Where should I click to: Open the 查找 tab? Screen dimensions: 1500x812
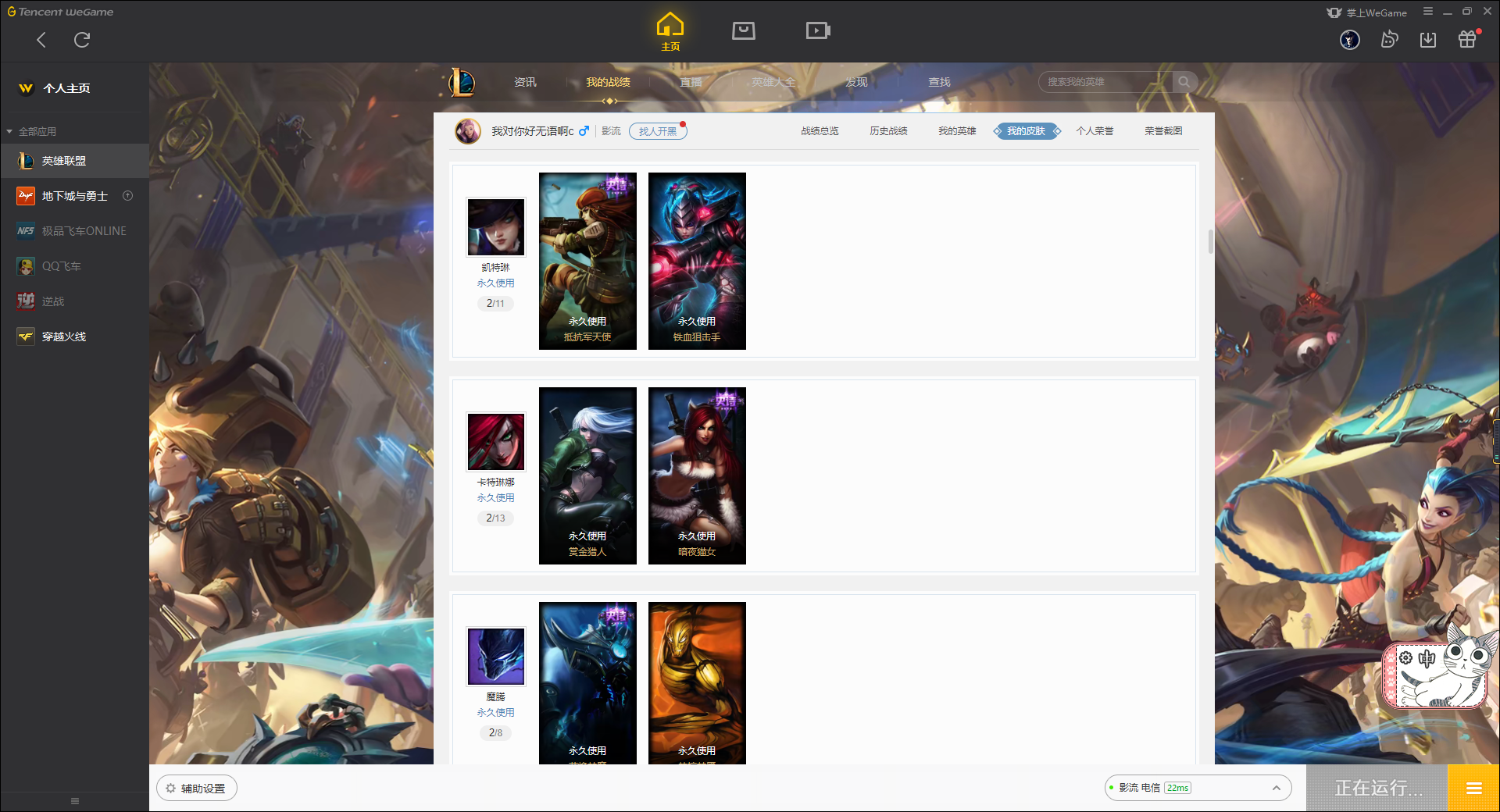[939, 82]
